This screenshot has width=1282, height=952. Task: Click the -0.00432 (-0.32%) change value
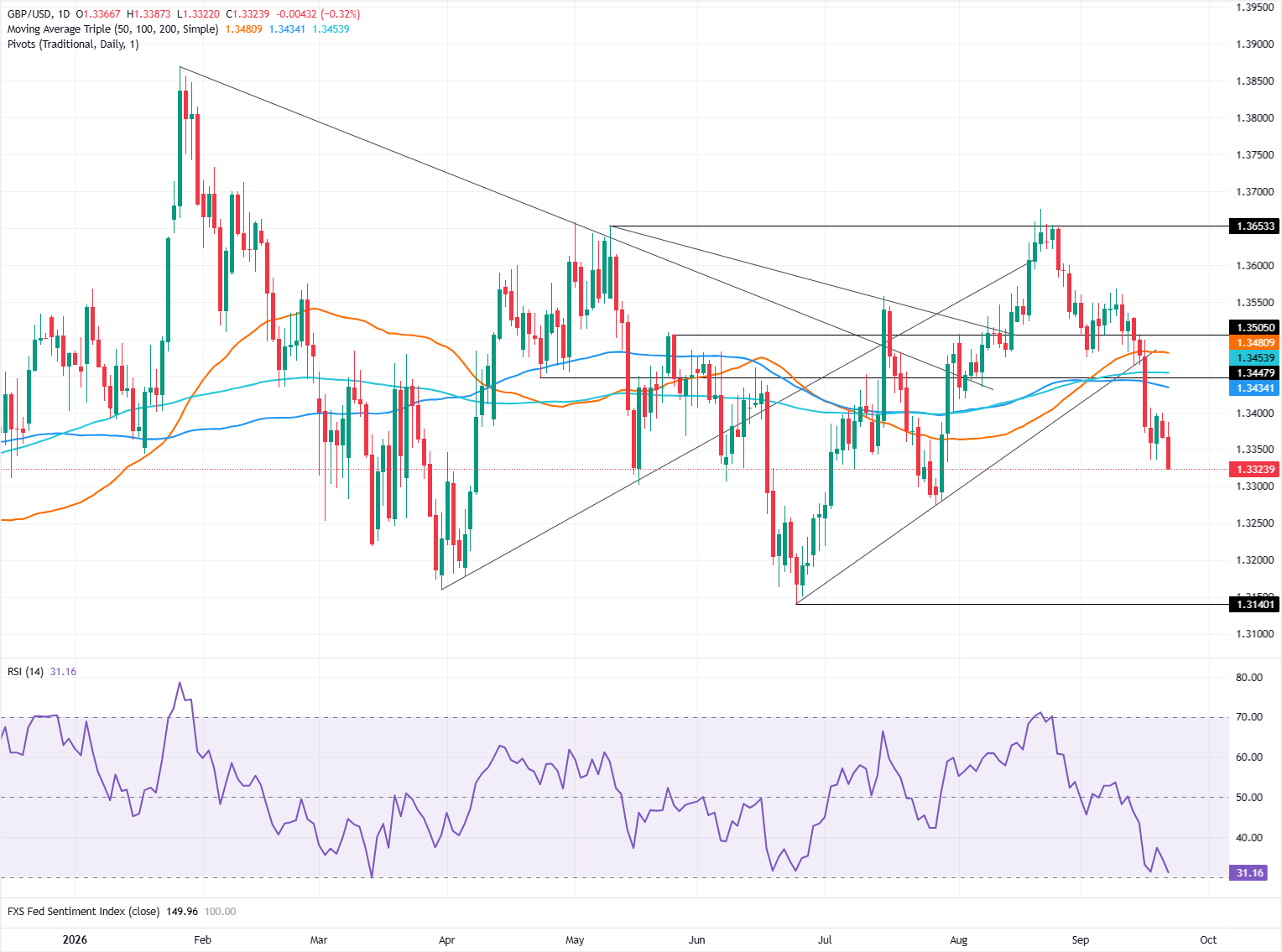[x=319, y=14]
